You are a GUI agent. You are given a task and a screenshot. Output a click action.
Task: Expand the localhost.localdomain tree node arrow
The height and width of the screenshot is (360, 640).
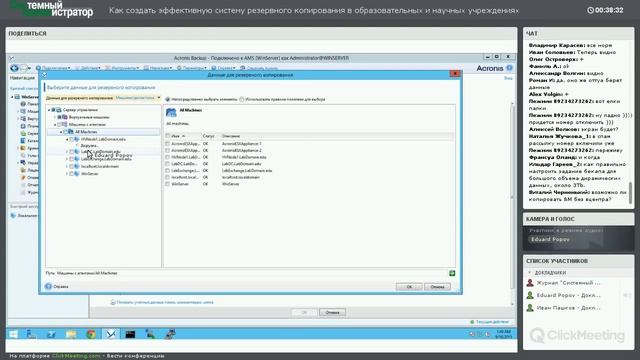pos(67,167)
